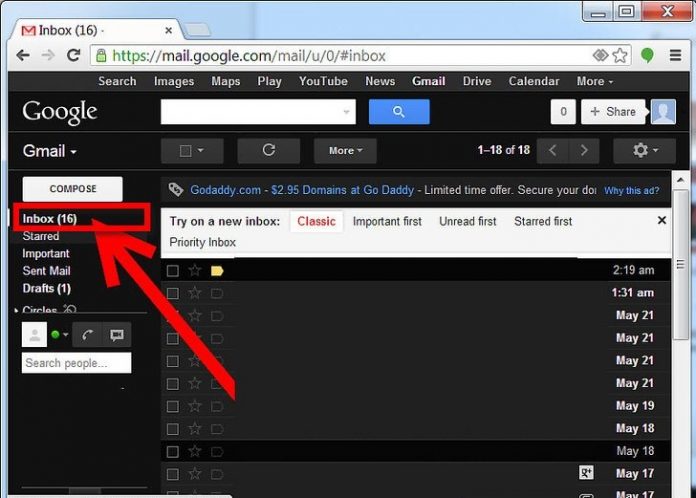The width and height of the screenshot is (696, 498).
Task: Check the box of the May 19 email
Action: [173, 406]
